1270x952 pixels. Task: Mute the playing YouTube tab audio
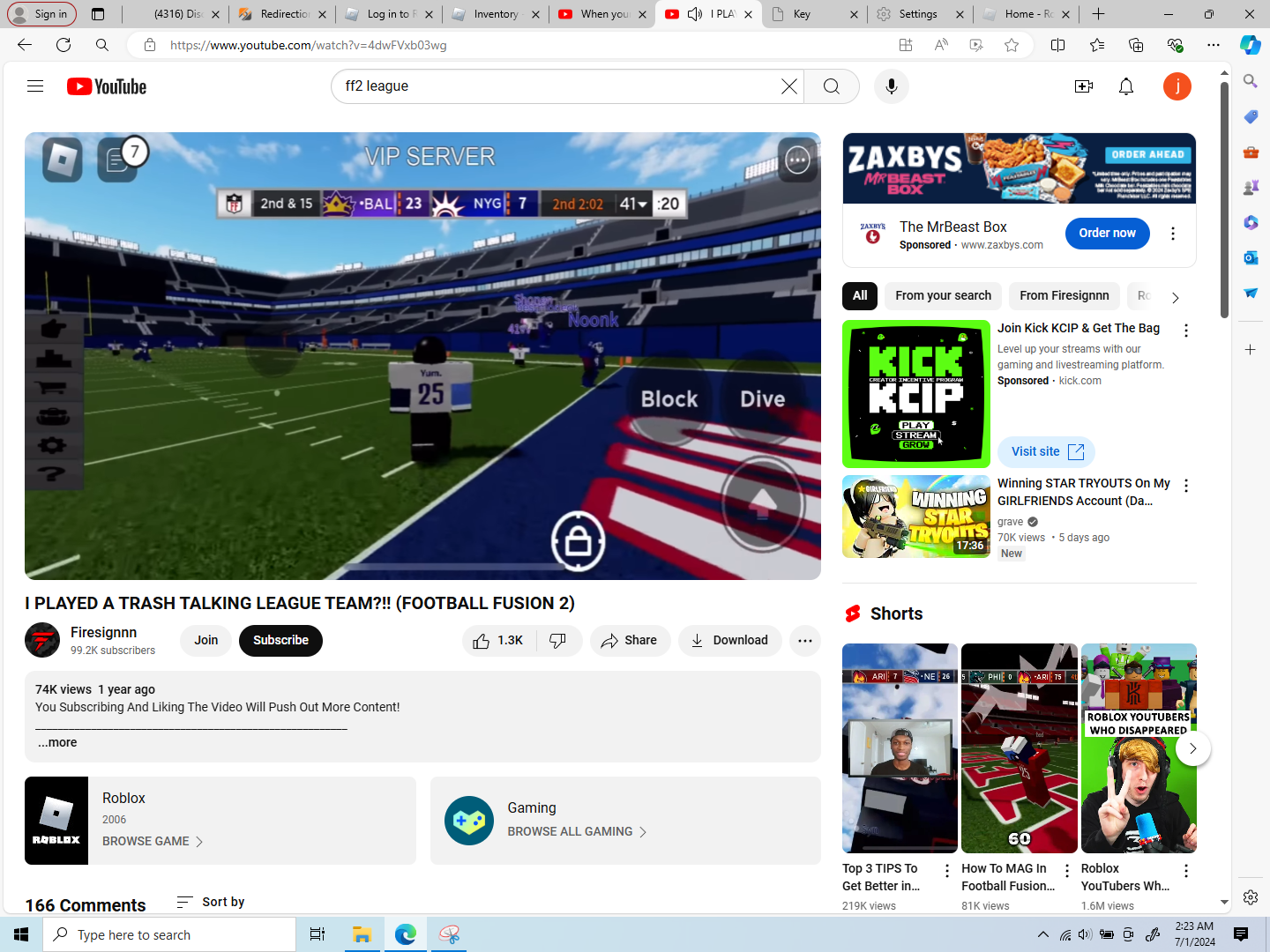pos(695,14)
